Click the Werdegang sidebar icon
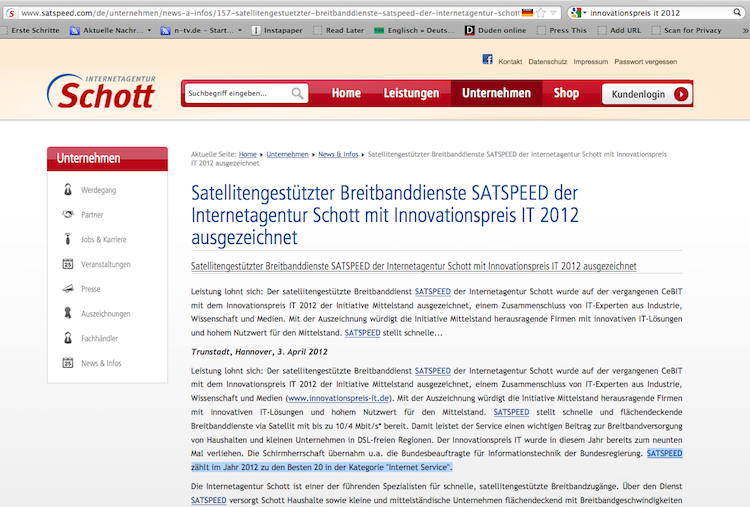Image resolution: width=750 pixels, height=507 pixels. tap(68, 189)
